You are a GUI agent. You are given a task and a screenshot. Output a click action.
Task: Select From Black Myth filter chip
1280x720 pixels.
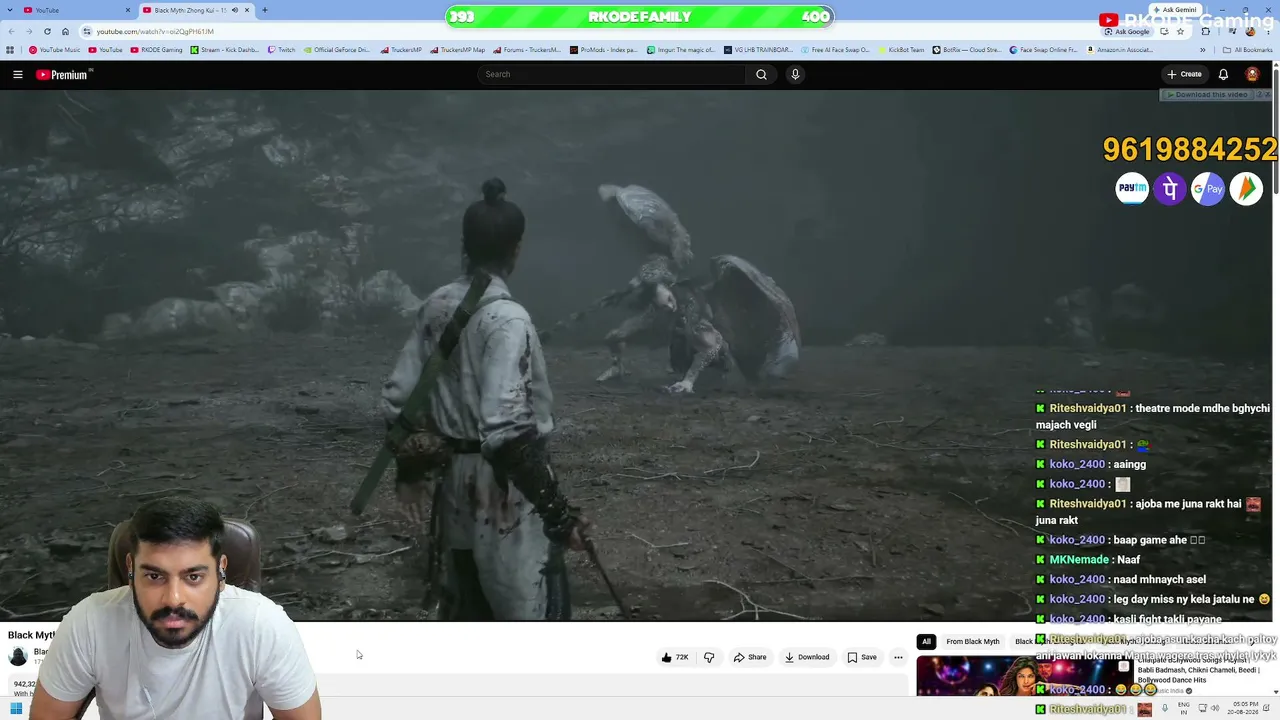972,641
